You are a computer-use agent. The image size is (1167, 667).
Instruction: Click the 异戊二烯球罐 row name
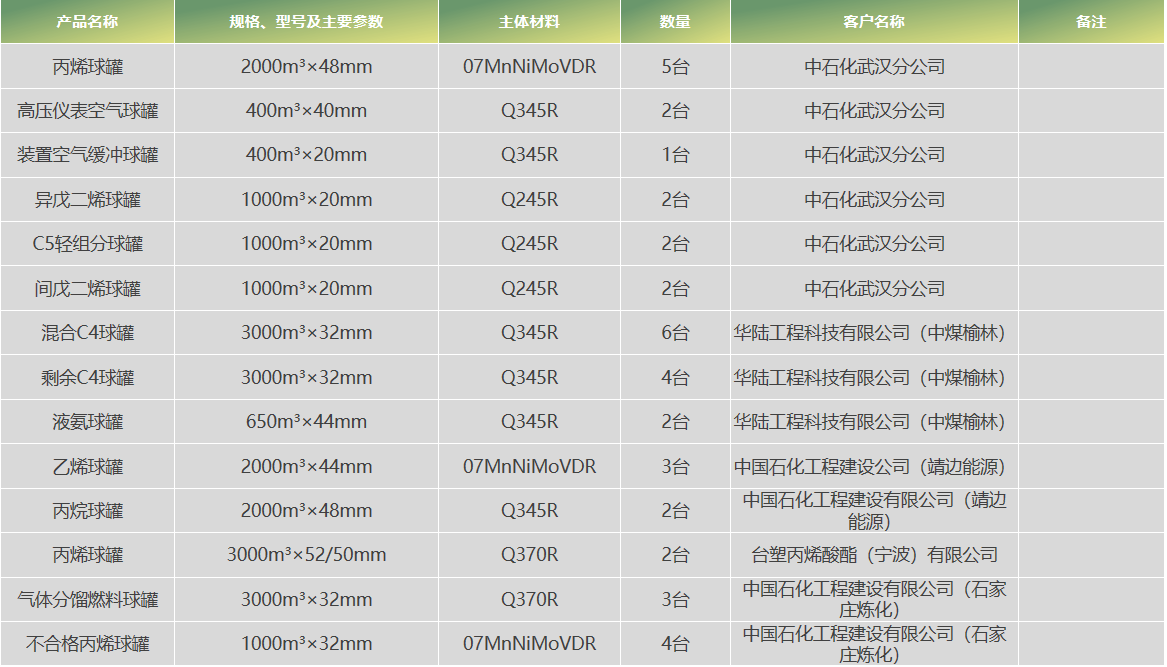87,200
